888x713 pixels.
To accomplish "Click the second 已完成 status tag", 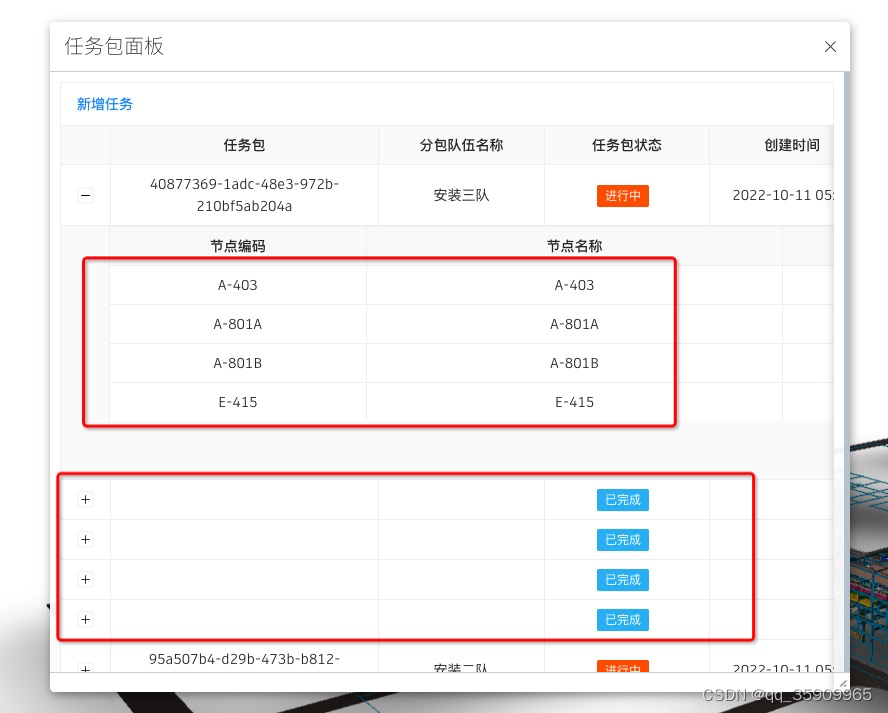I will (622, 540).
